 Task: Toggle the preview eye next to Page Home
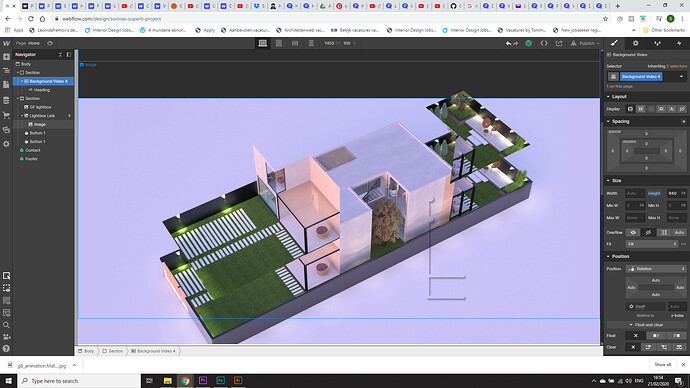[50, 43]
